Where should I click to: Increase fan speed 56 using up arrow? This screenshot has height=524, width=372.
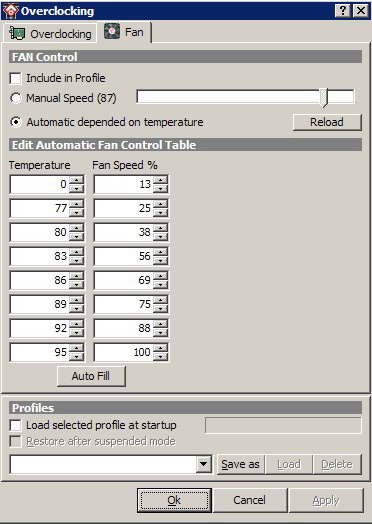click(x=161, y=252)
